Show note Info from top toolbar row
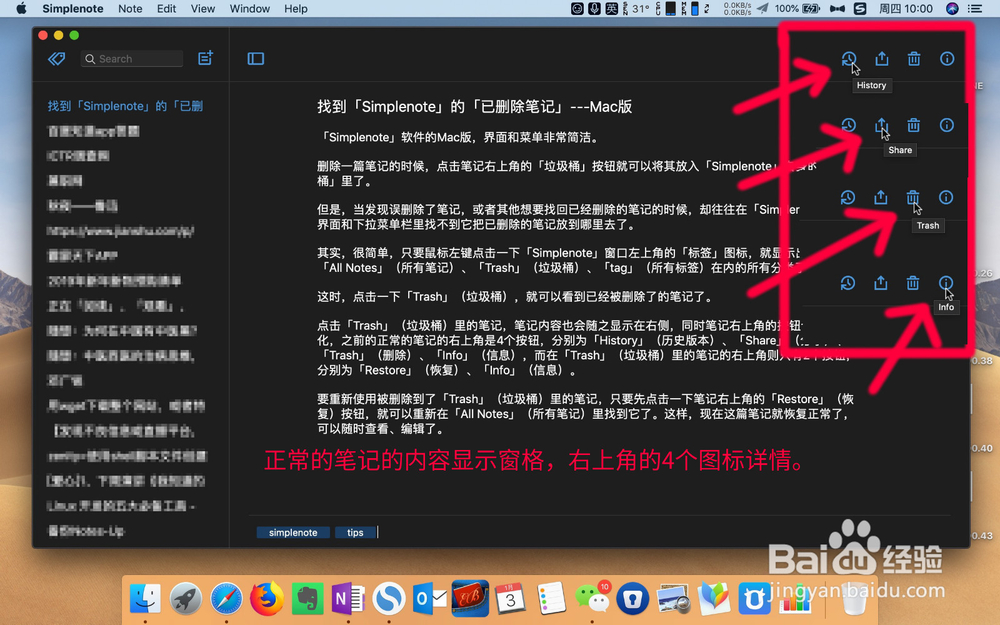This screenshot has width=1000, height=625. [x=947, y=59]
